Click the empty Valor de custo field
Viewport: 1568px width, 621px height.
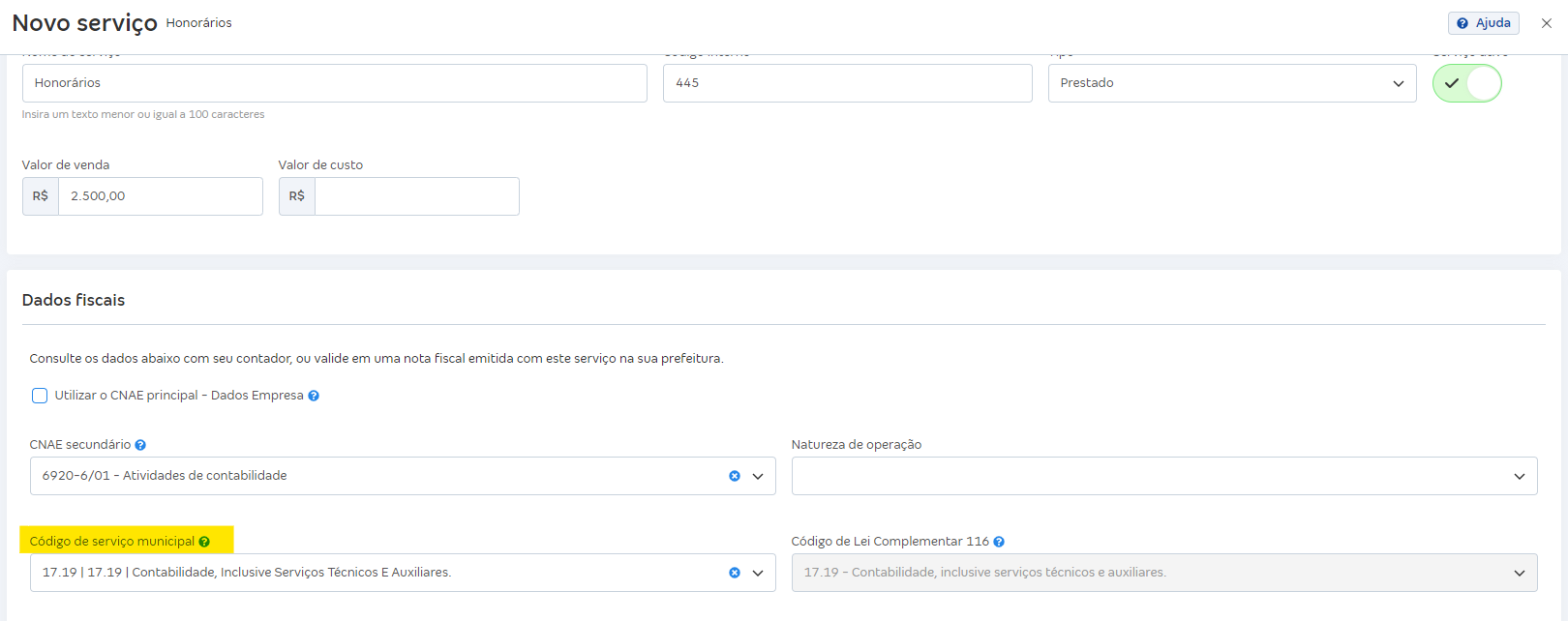[x=416, y=196]
